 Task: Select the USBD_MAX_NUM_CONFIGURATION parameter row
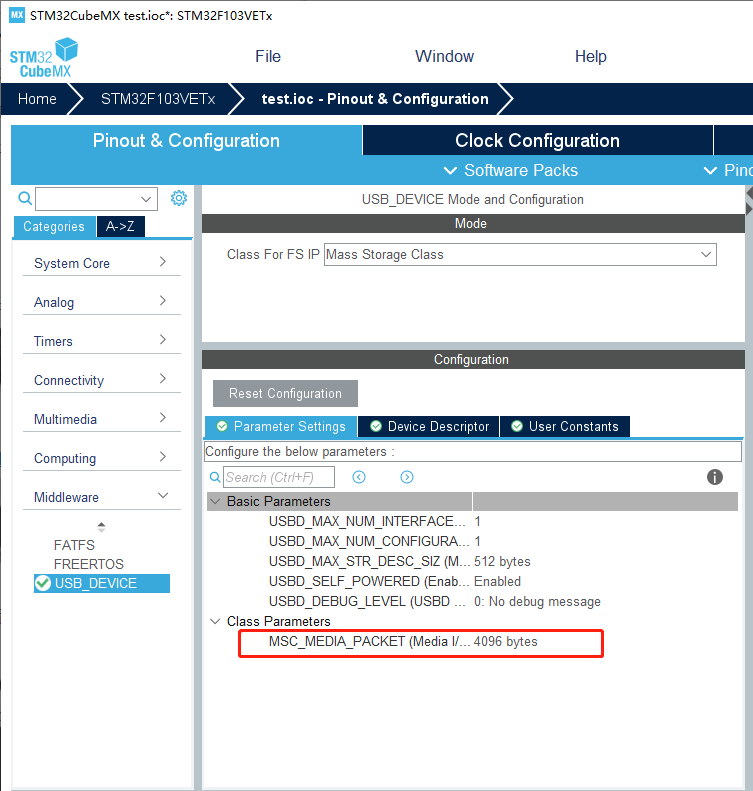click(x=473, y=541)
